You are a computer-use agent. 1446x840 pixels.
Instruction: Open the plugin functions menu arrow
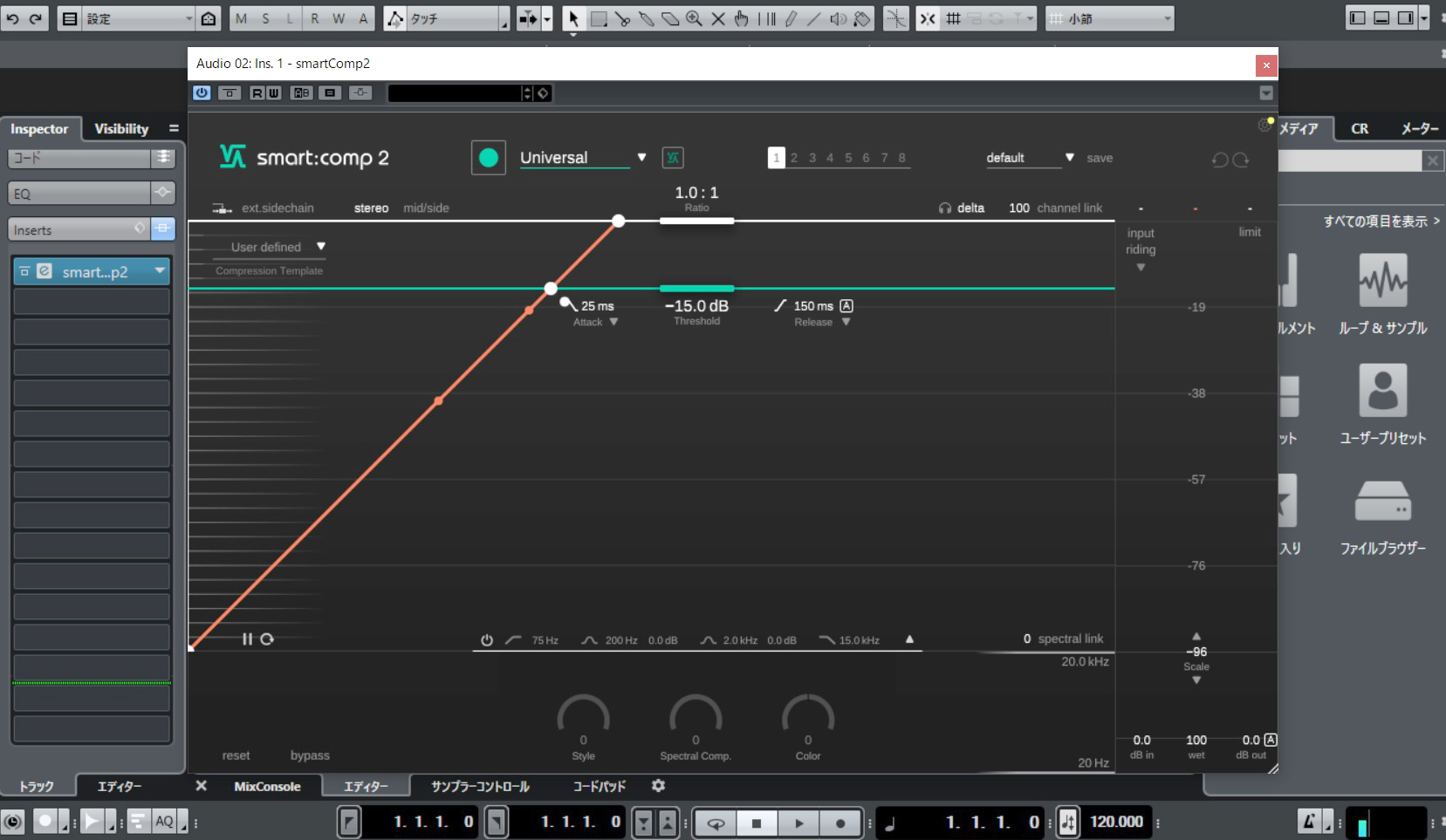pos(1266,92)
